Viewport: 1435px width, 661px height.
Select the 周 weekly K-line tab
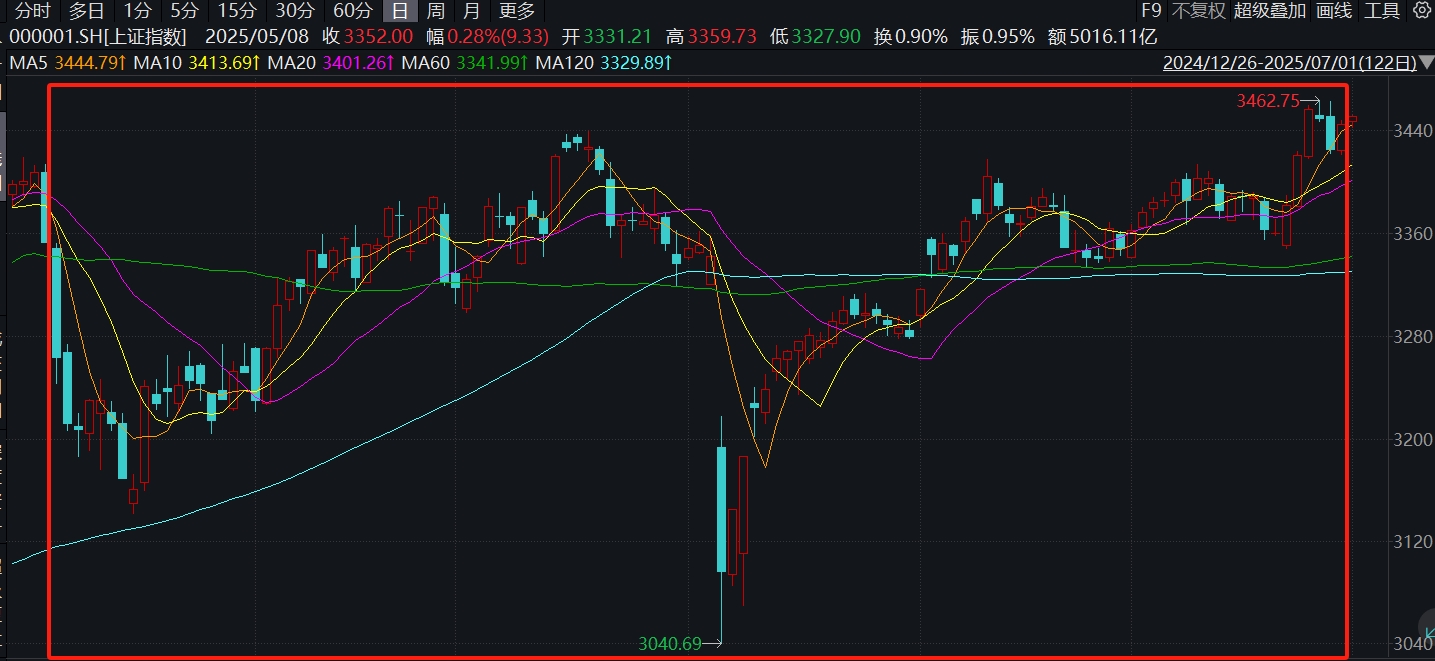(x=436, y=11)
